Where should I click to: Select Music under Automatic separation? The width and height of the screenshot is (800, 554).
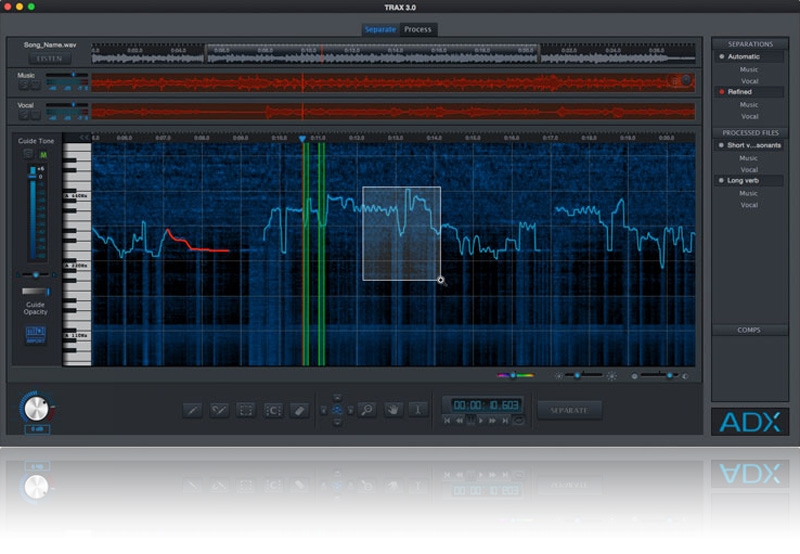748,69
